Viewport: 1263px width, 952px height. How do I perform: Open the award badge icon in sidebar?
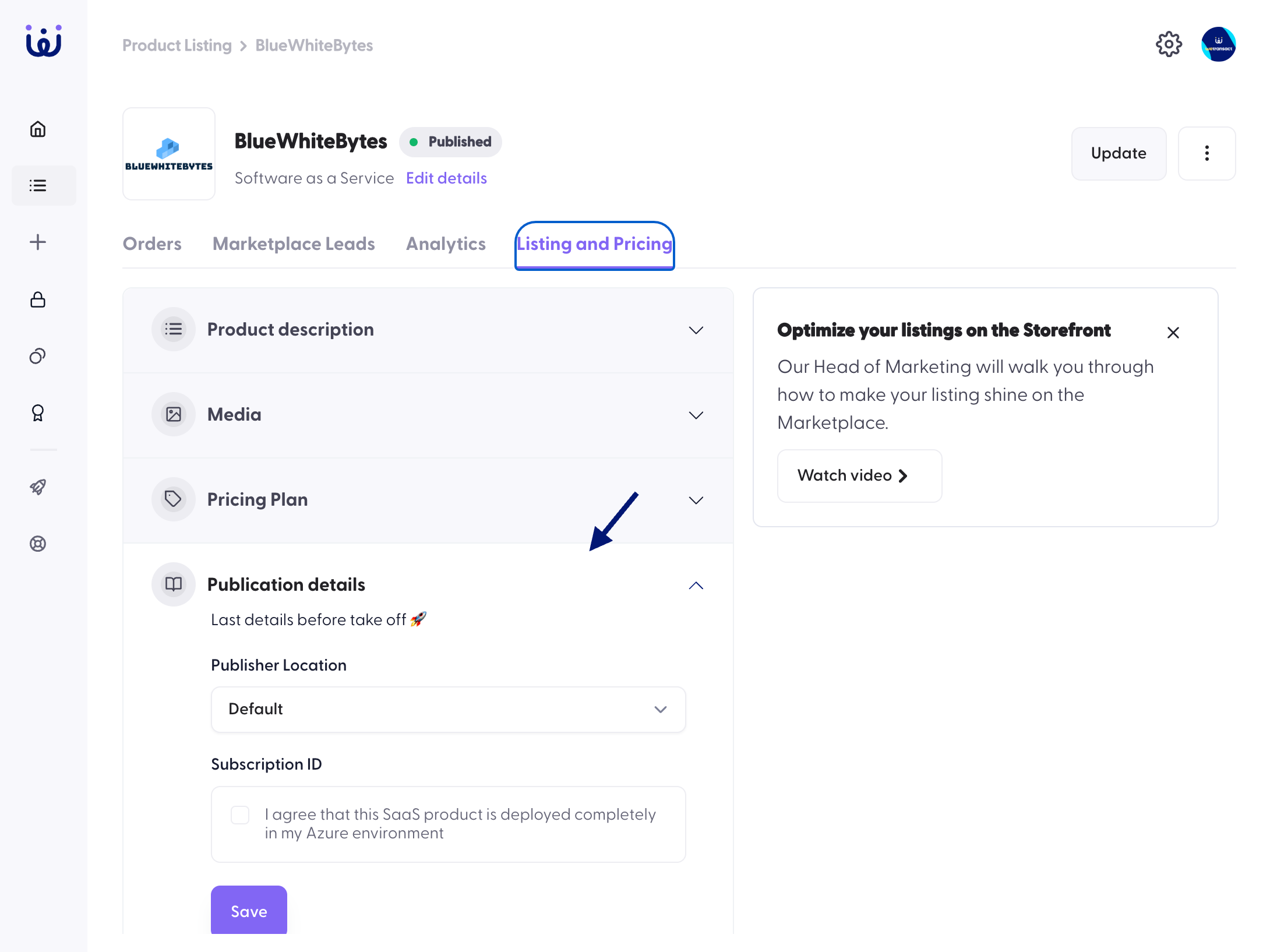coord(38,412)
